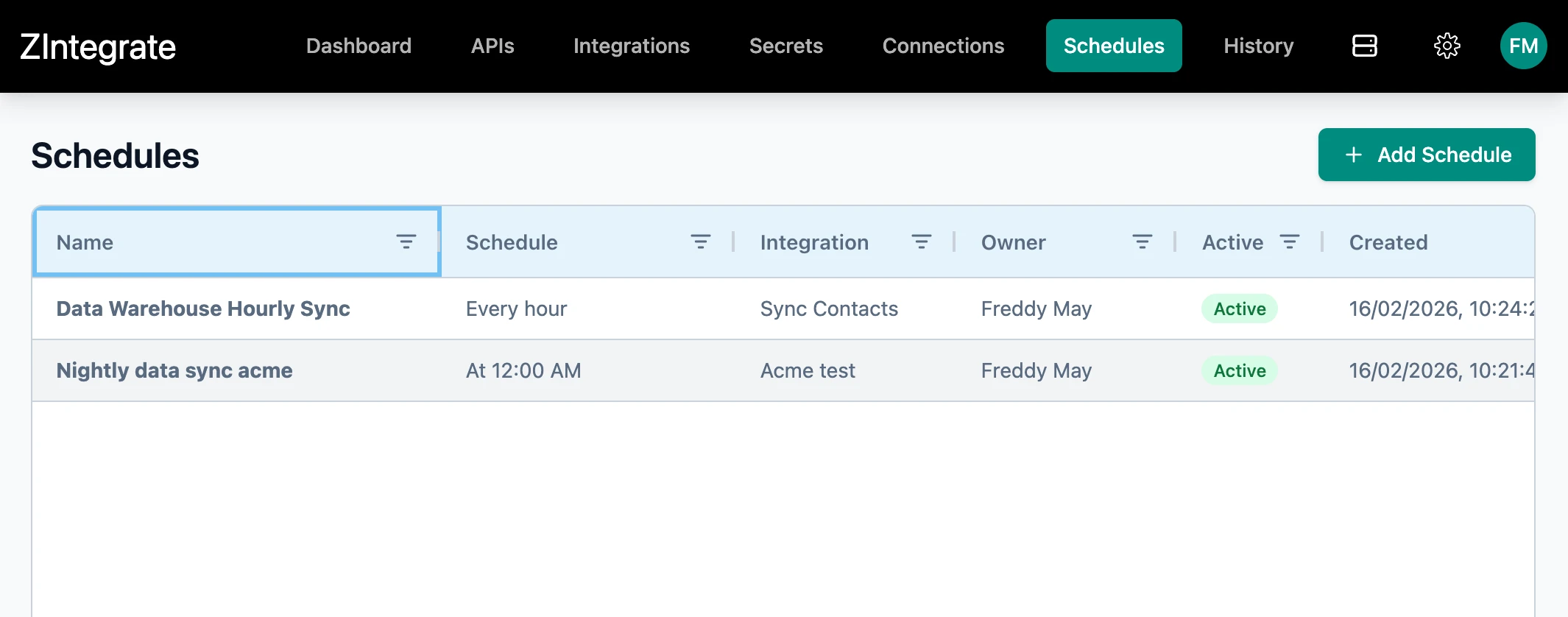Open filter menu for Schedule column
1568x617 pixels.
pyautogui.click(x=700, y=241)
